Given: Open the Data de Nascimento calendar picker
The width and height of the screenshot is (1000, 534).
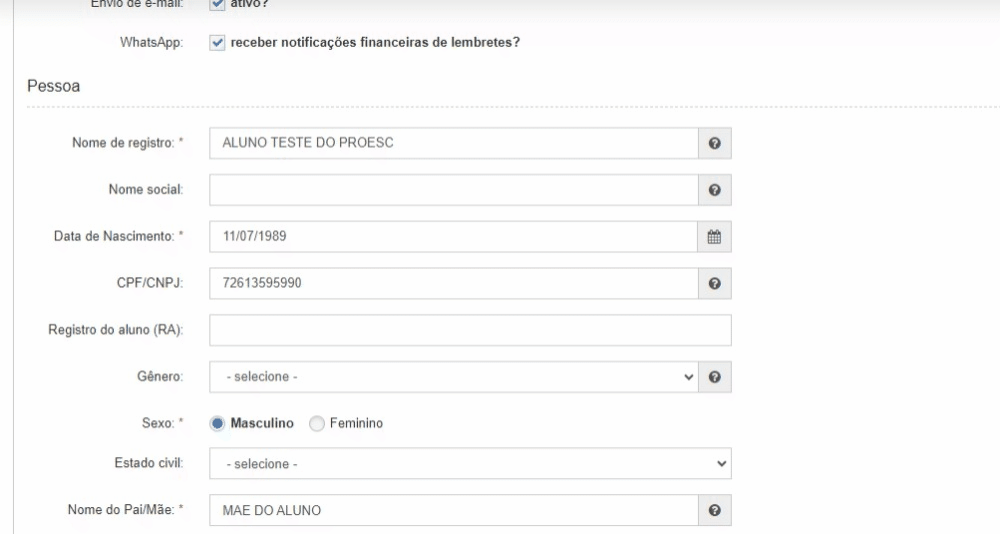Looking at the screenshot, I should coord(714,237).
